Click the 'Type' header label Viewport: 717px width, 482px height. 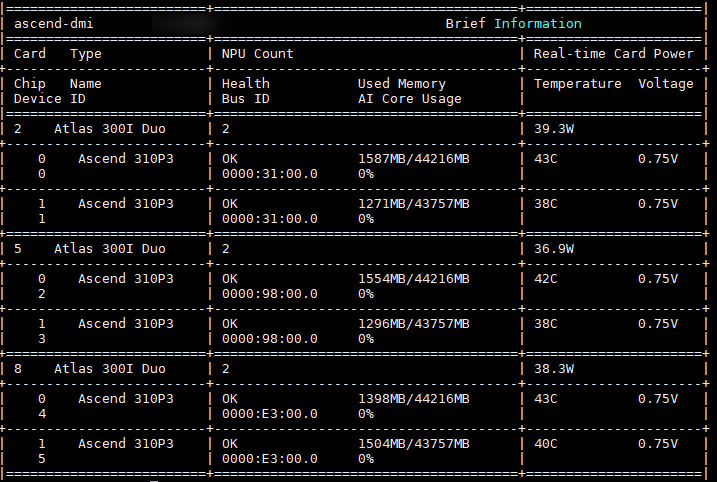86,54
